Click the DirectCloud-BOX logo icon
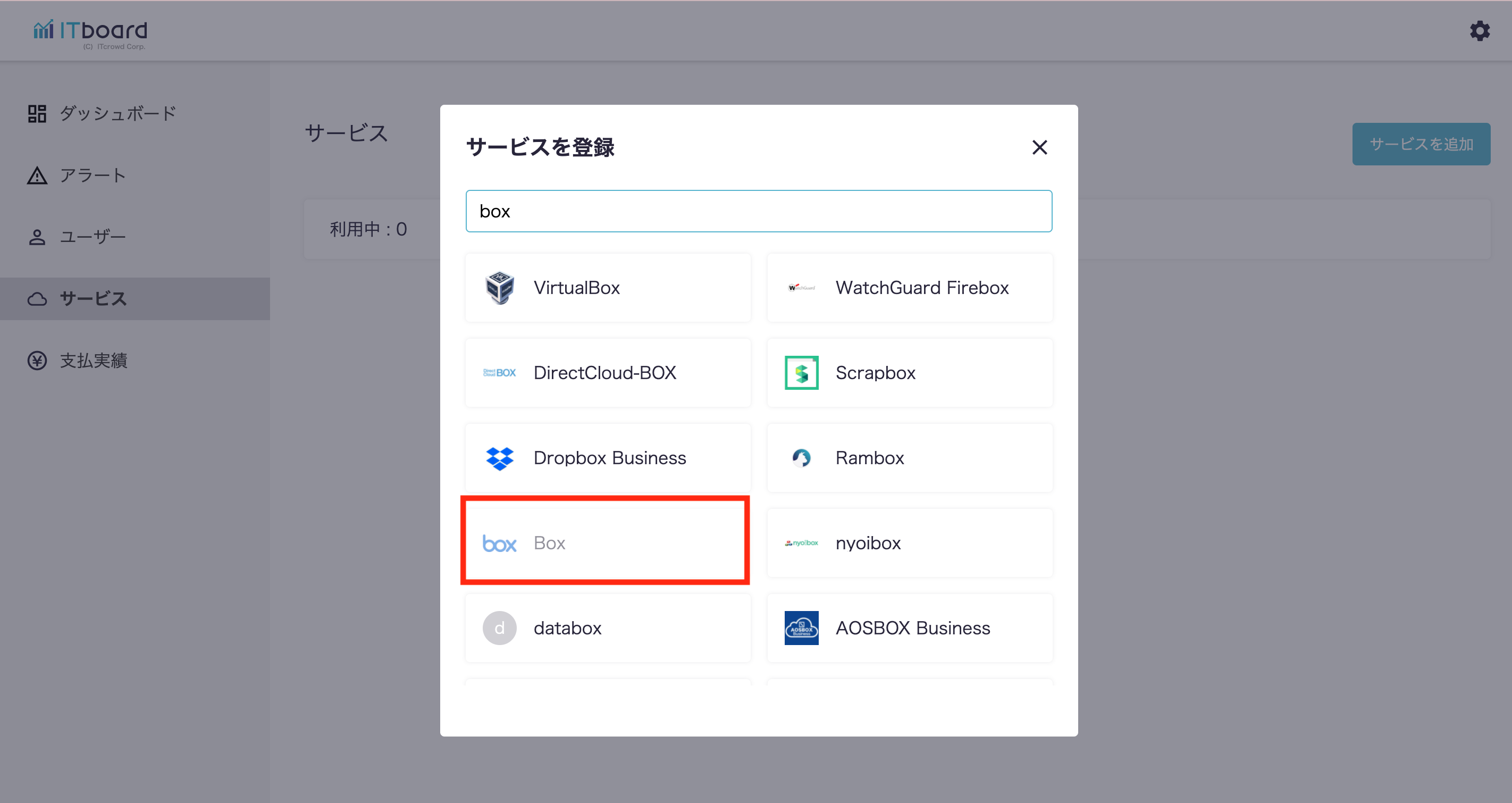Image resolution: width=1512 pixels, height=803 pixels. pos(500,373)
